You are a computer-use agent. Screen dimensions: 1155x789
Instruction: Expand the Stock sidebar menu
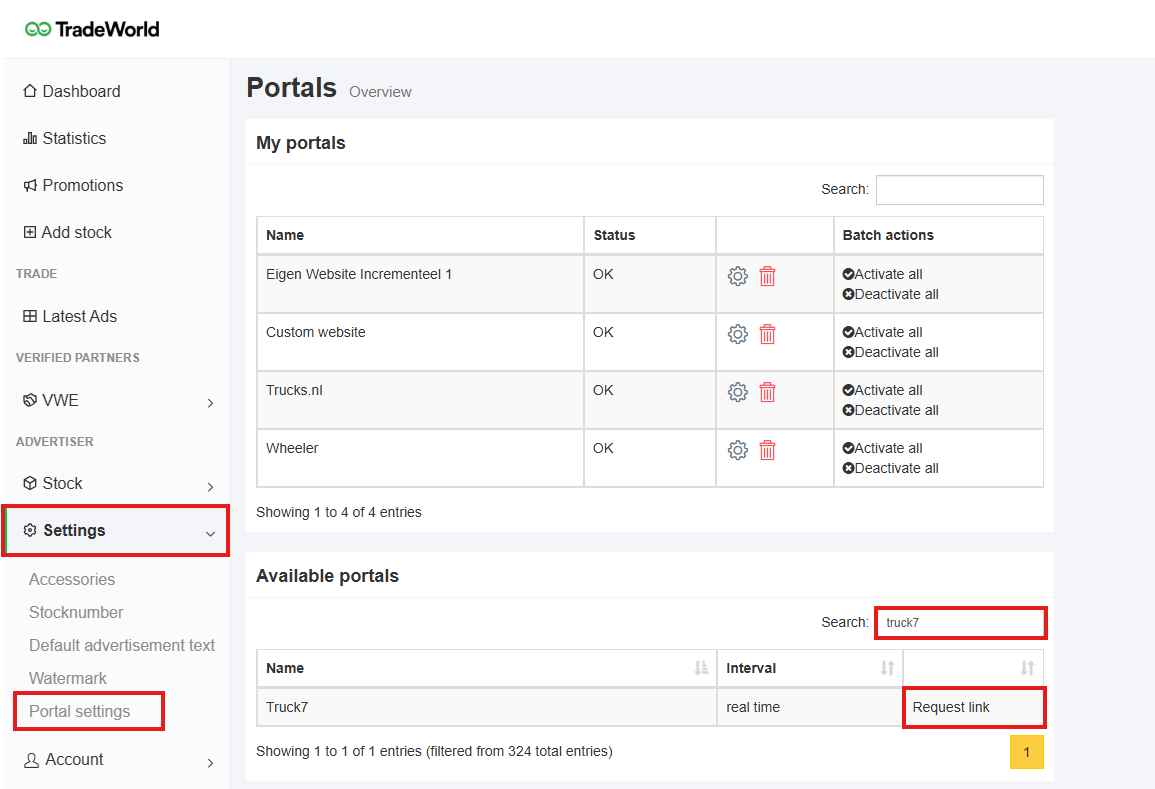point(117,484)
